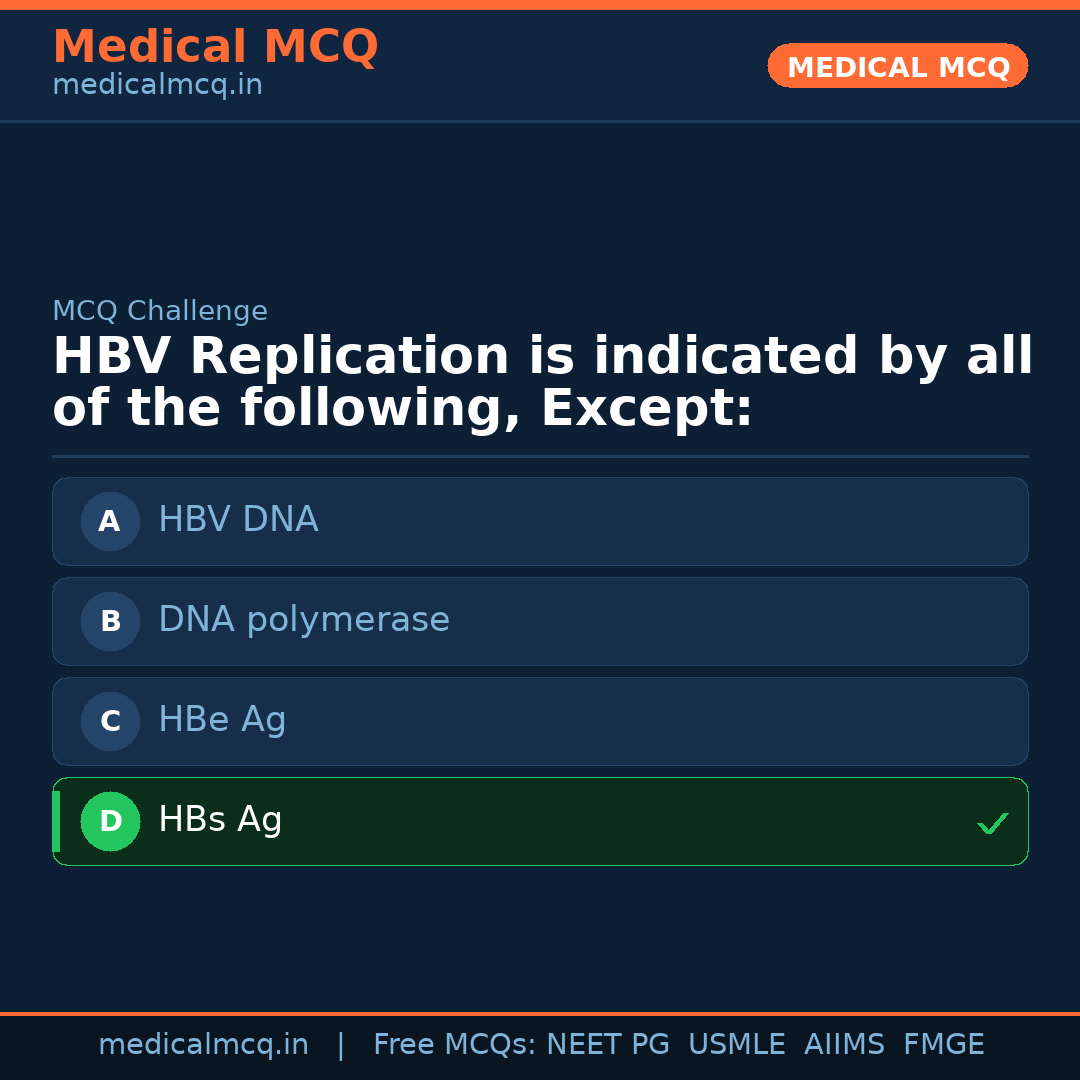This screenshot has height=1080, width=1080.
Task: Click the USMLE footer text
Action: pyautogui.click(x=736, y=1045)
